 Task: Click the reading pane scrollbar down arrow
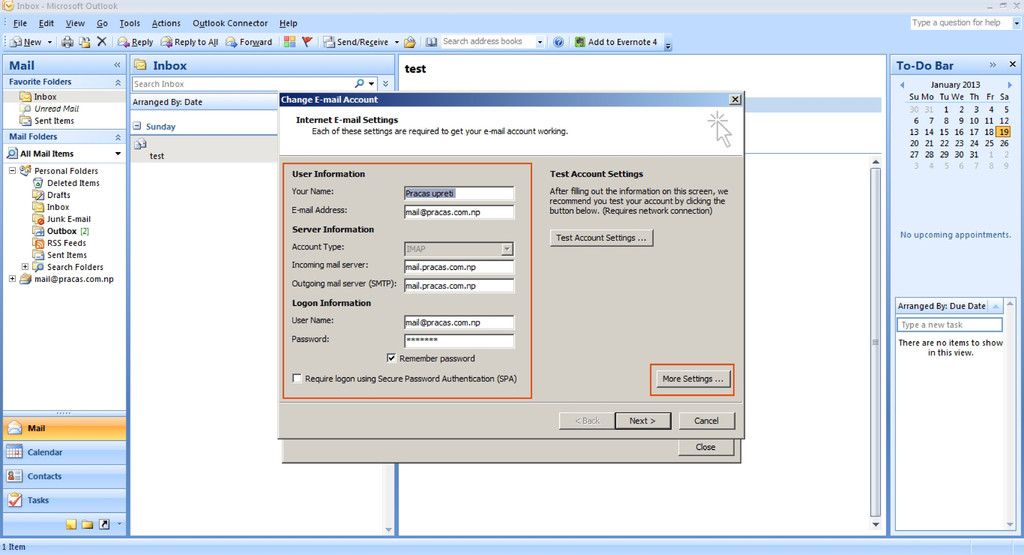[x=875, y=524]
